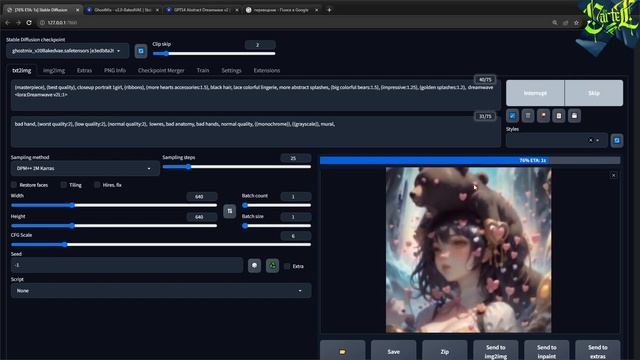640x360 pixels.
Task: Click the Zip button
Action: pyautogui.click(x=444, y=351)
